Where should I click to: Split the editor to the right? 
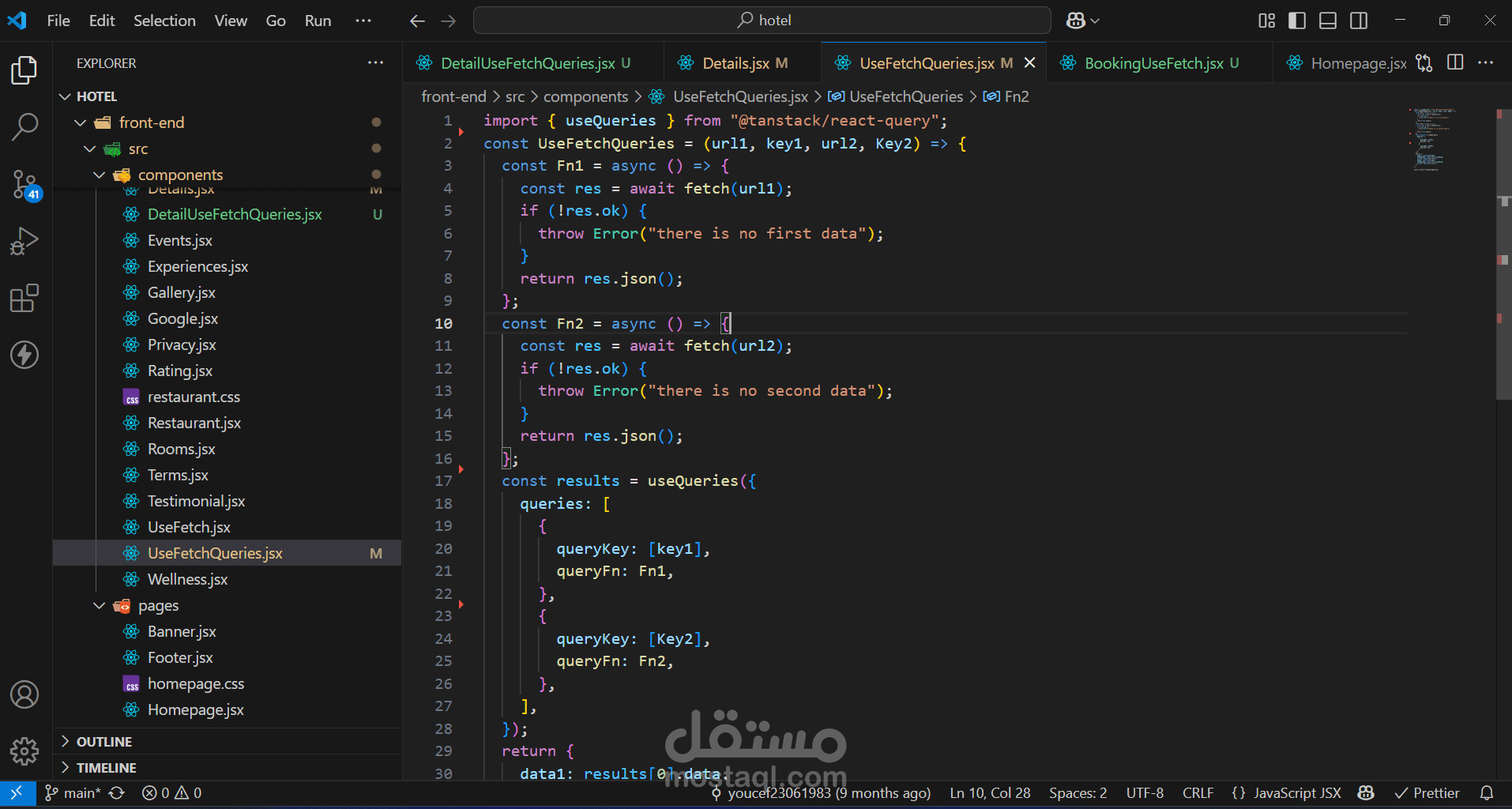(x=1455, y=62)
